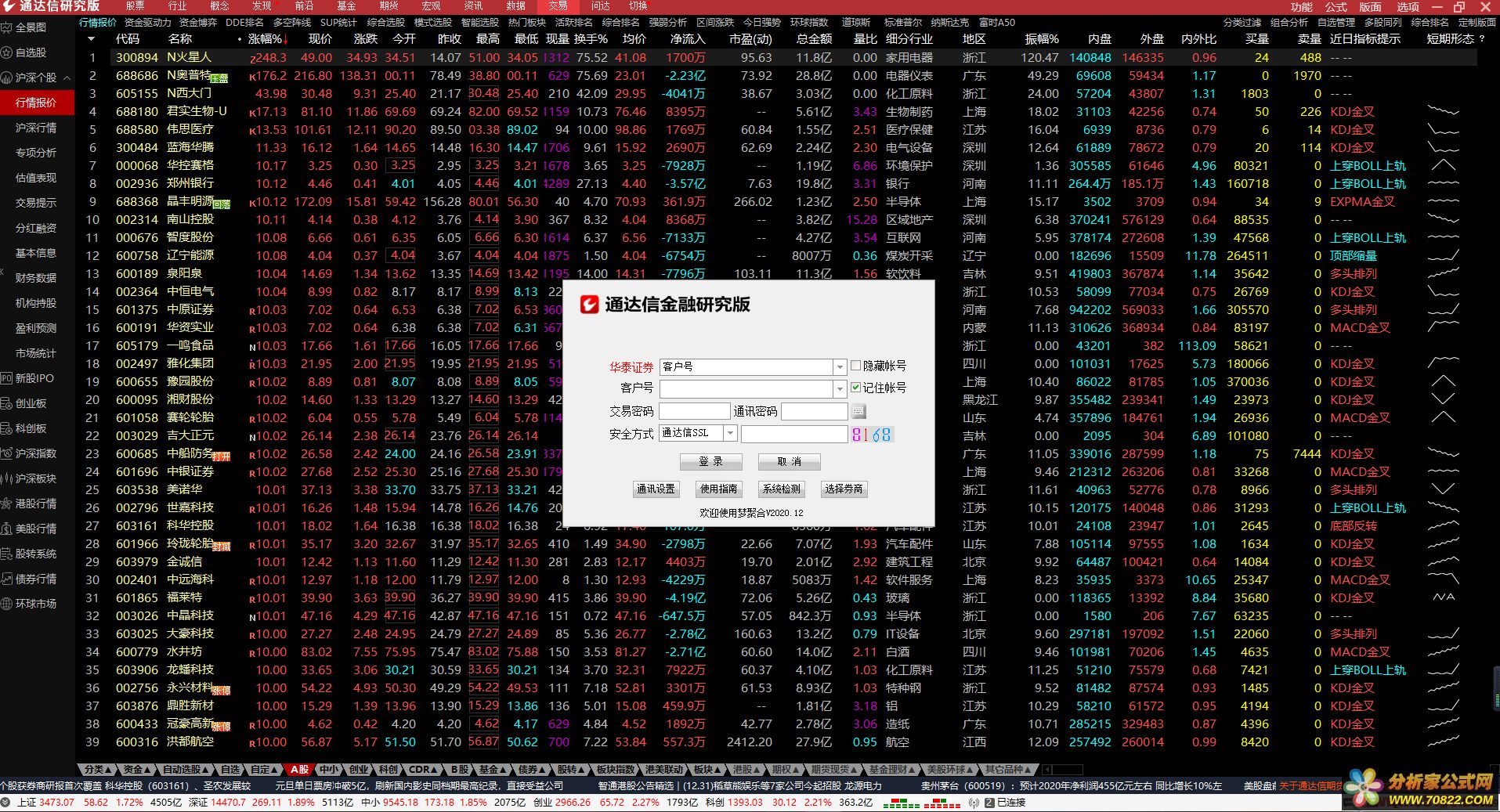The image size is (1500, 812).
Task: Click 定制版面 at top right toolbar
Action: tap(1477, 23)
